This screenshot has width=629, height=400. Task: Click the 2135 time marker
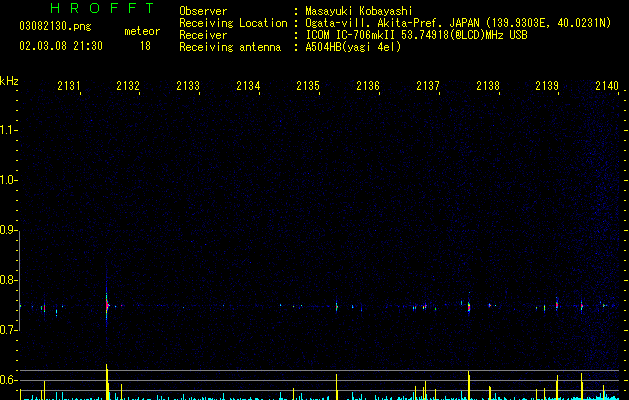click(308, 85)
